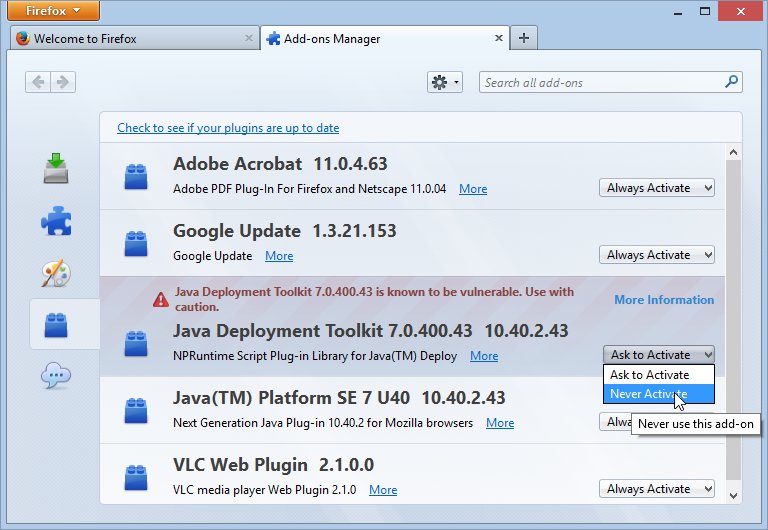Click the red vulnerability warning triangle
The image size is (768, 530).
click(161, 299)
